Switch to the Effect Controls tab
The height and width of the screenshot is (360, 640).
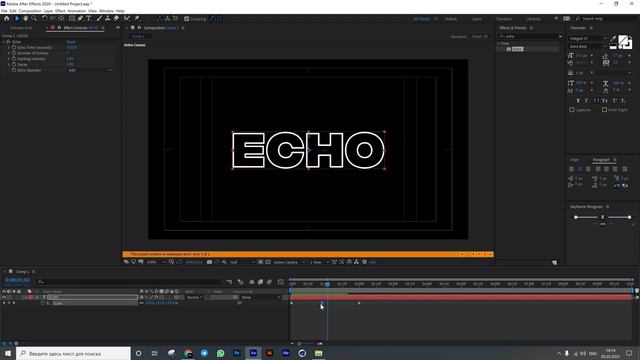tap(80, 28)
